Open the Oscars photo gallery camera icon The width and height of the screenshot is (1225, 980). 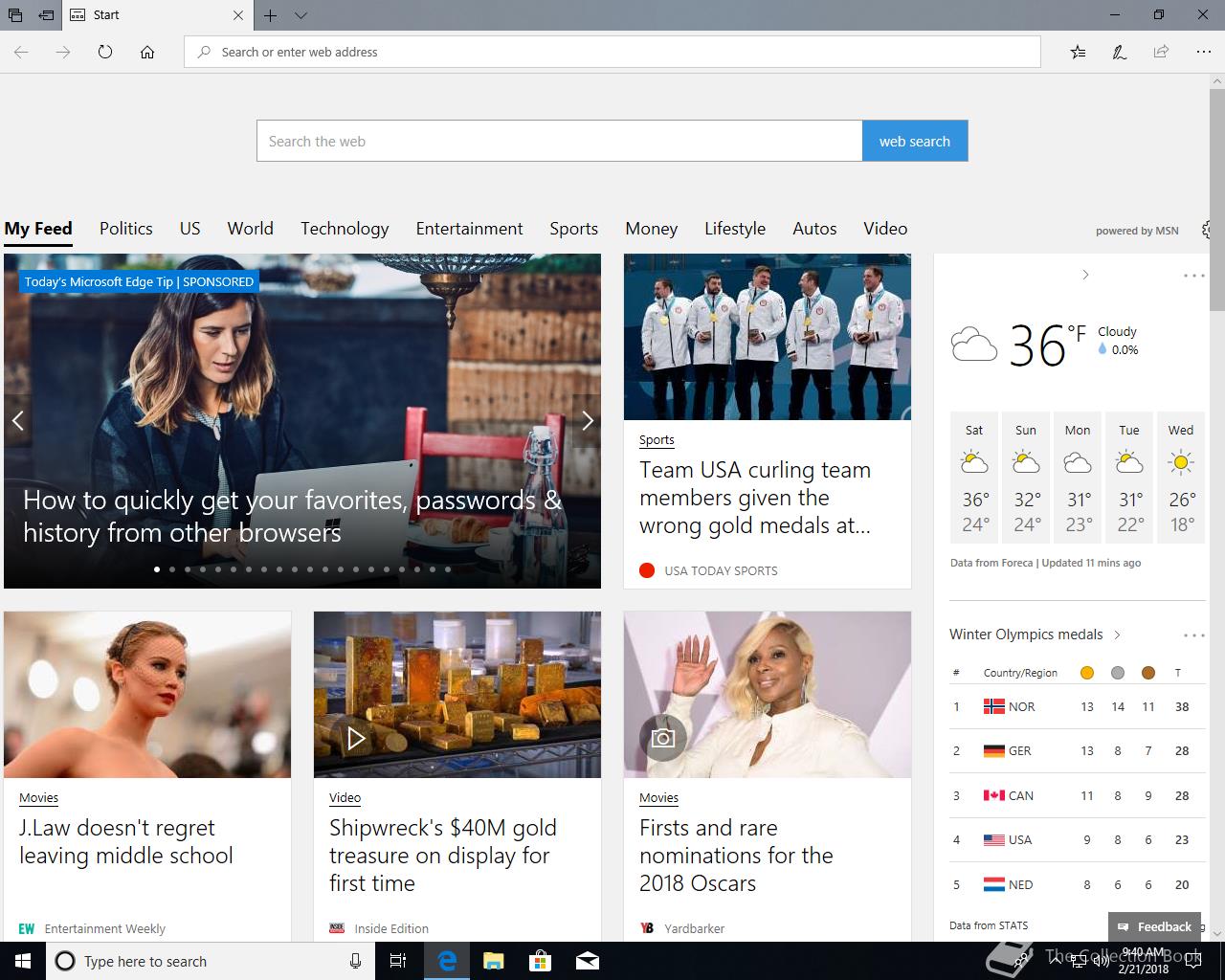[662, 738]
